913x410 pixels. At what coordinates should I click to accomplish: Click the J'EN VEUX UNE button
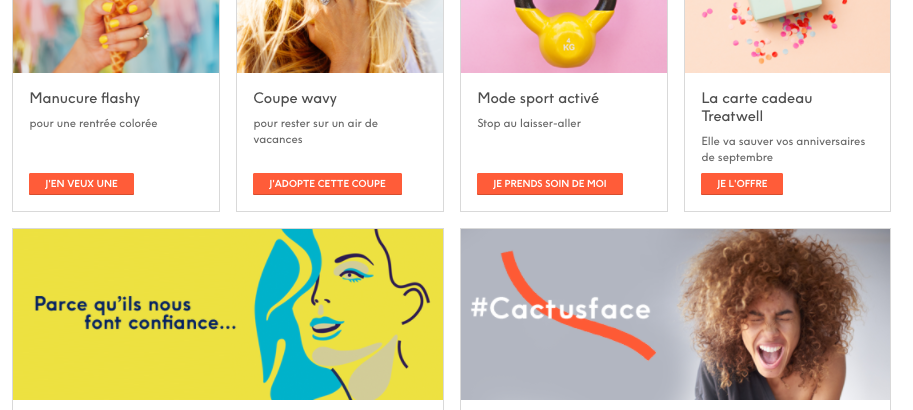tap(82, 184)
